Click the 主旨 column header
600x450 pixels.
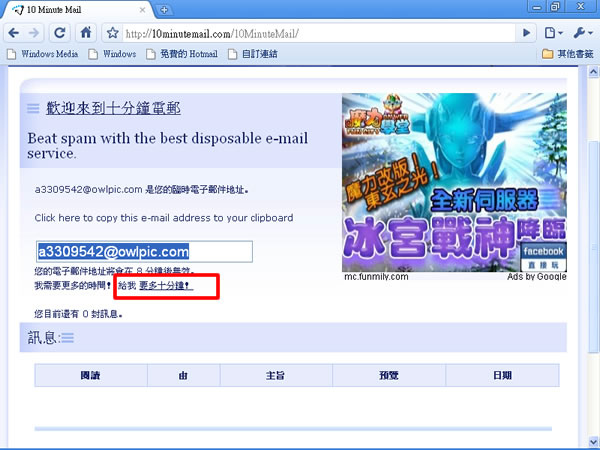pos(276,375)
